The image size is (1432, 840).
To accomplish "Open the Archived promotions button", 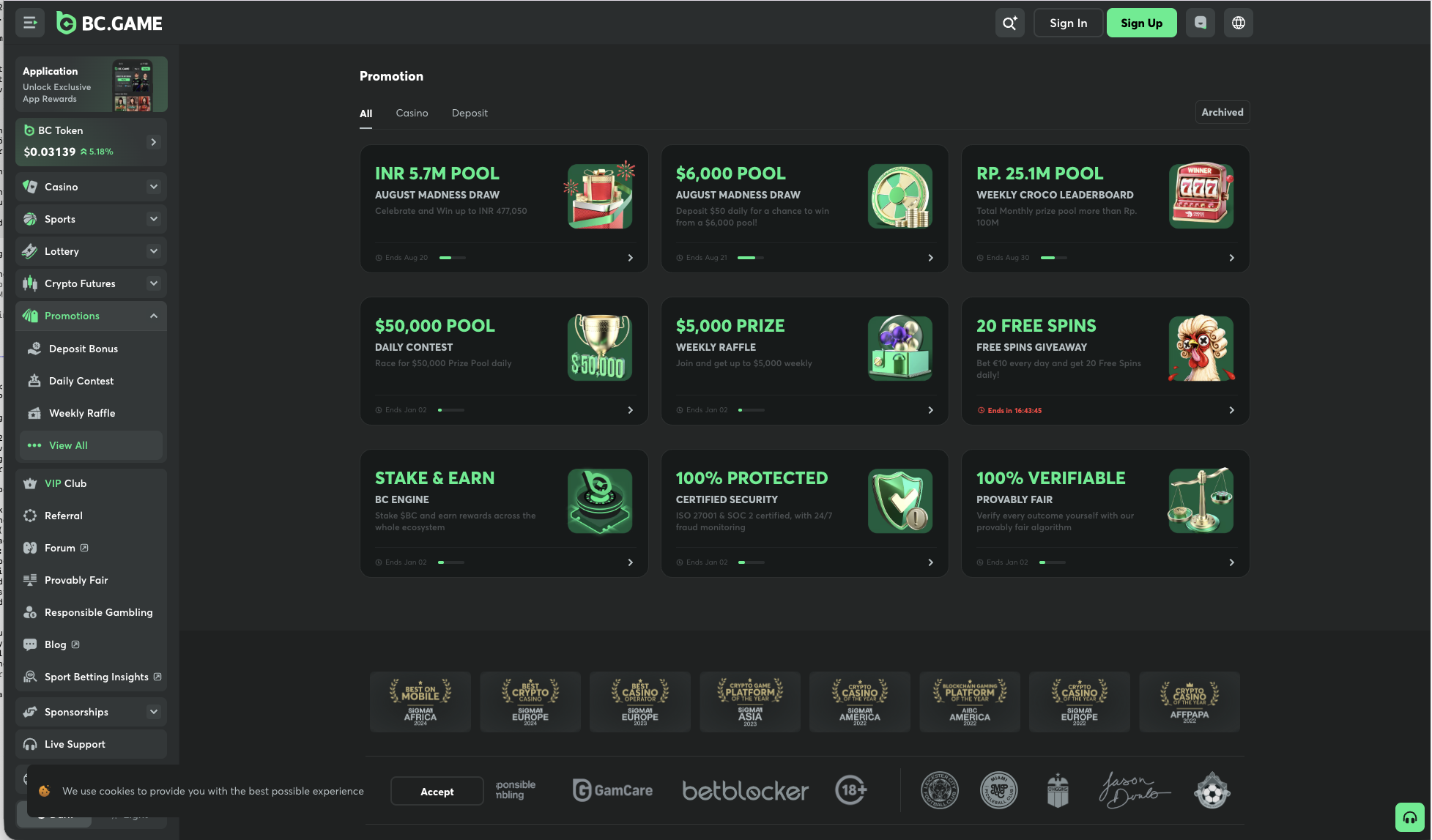I will click(x=1222, y=112).
